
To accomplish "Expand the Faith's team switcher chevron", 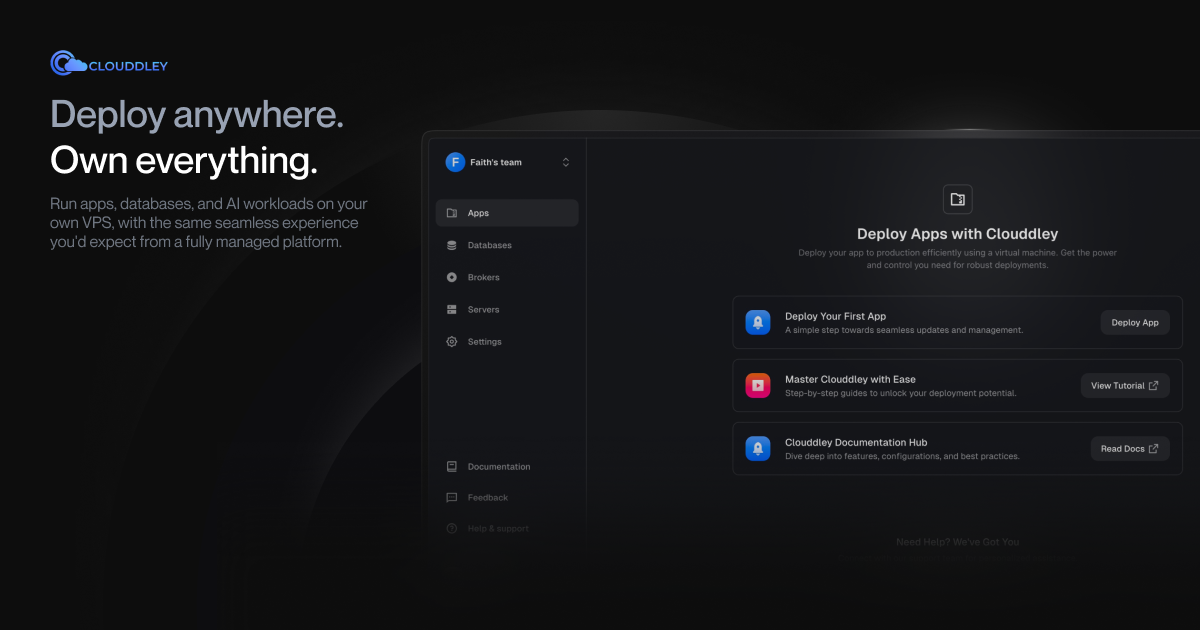I will pyautogui.click(x=566, y=161).
